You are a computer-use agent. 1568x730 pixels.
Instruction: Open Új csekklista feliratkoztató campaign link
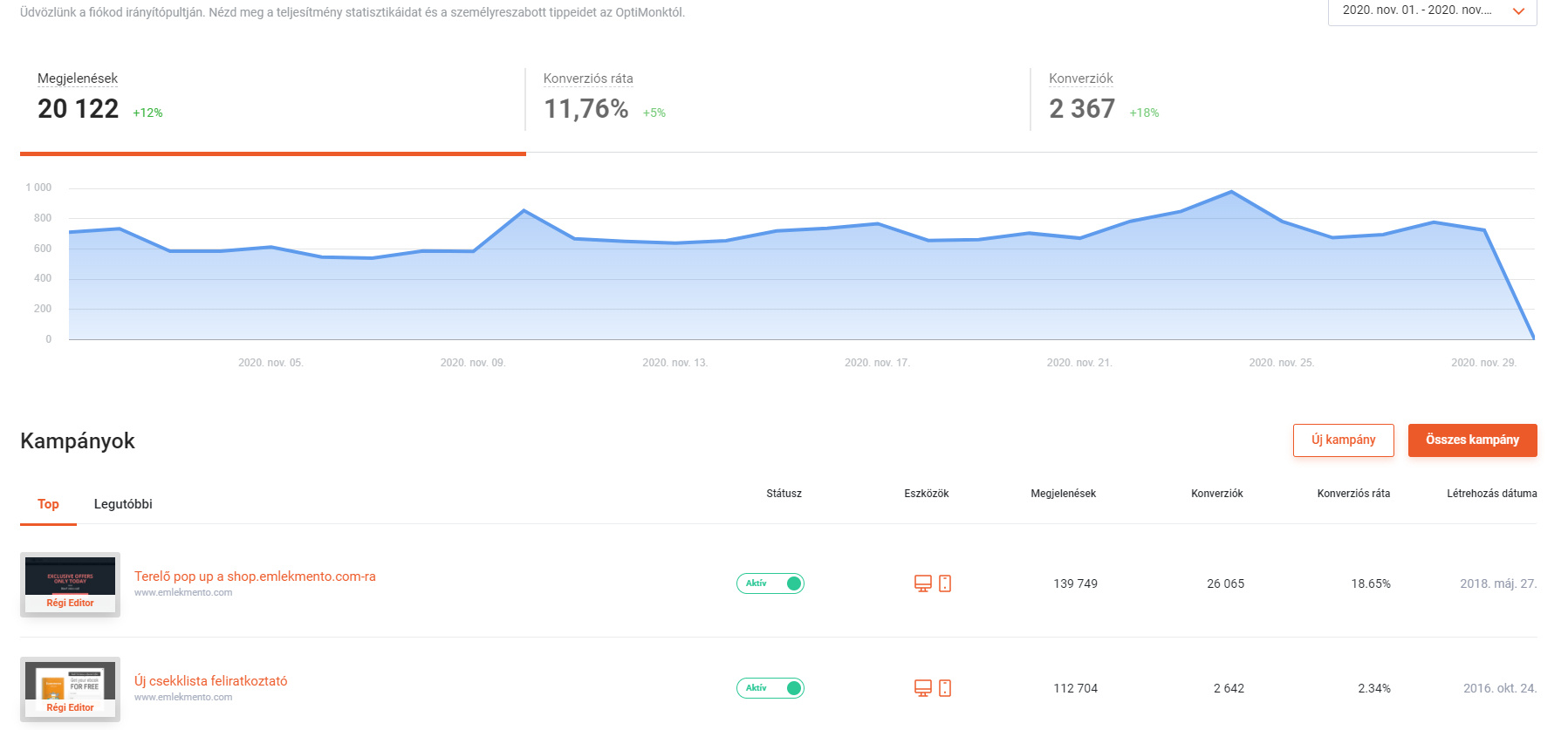click(210, 681)
